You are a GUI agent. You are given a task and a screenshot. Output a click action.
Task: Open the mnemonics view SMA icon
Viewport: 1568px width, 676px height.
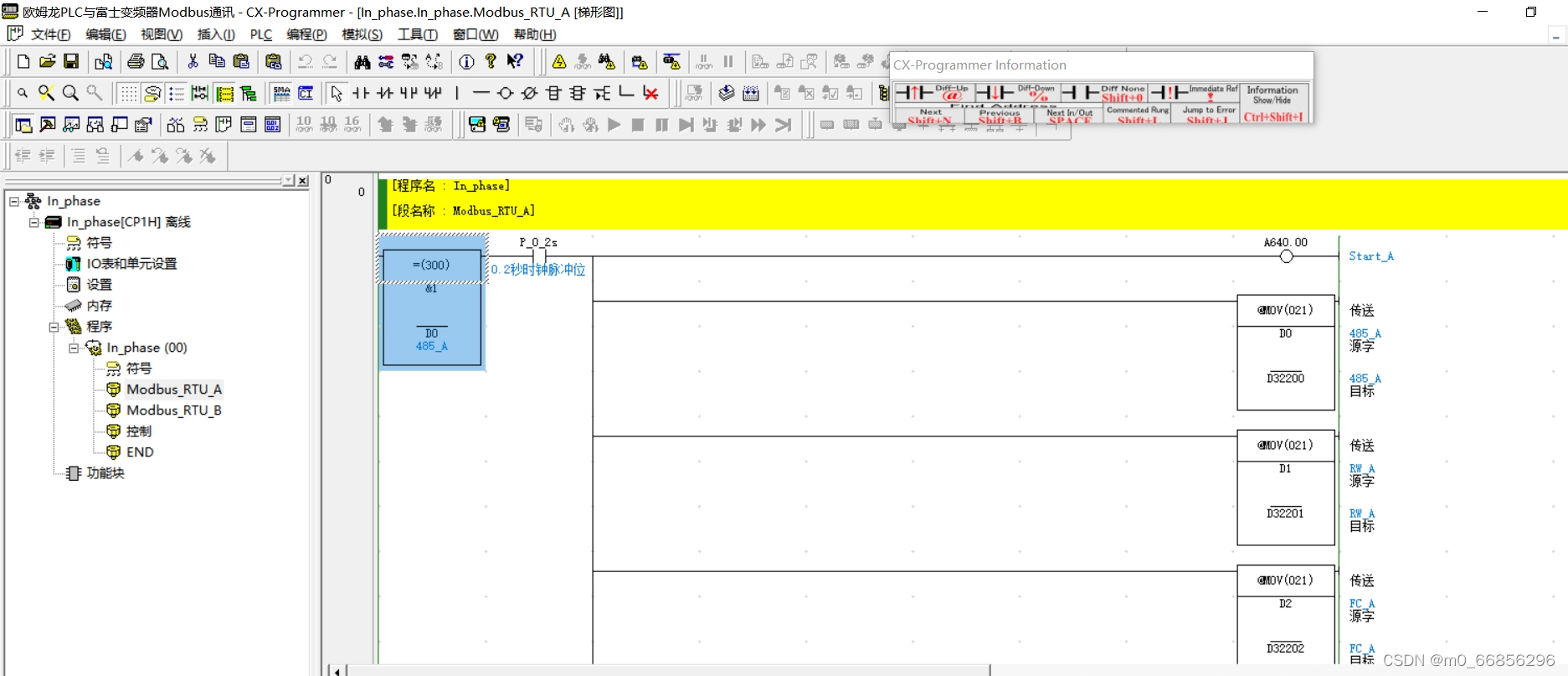tap(282, 93)
